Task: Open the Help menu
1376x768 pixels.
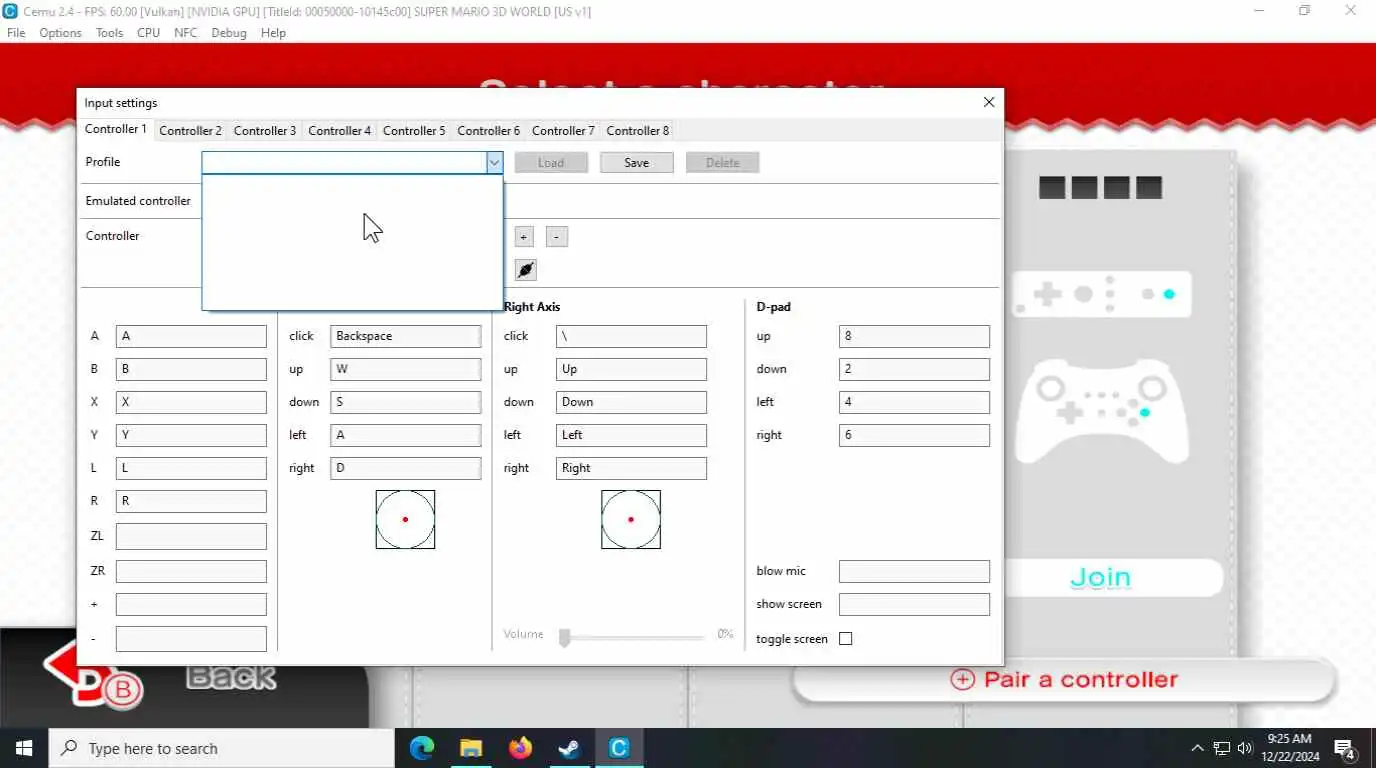Action: 273,32
